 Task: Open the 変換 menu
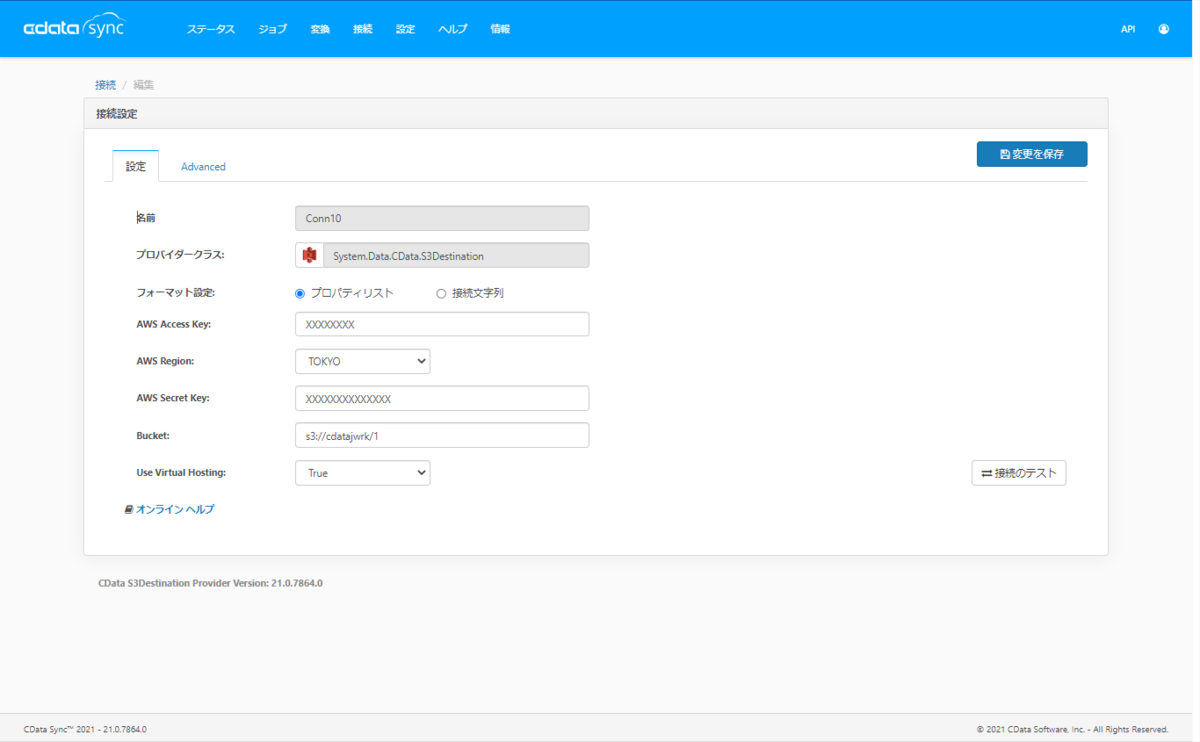pyautogui.click(x=320, y=29)
